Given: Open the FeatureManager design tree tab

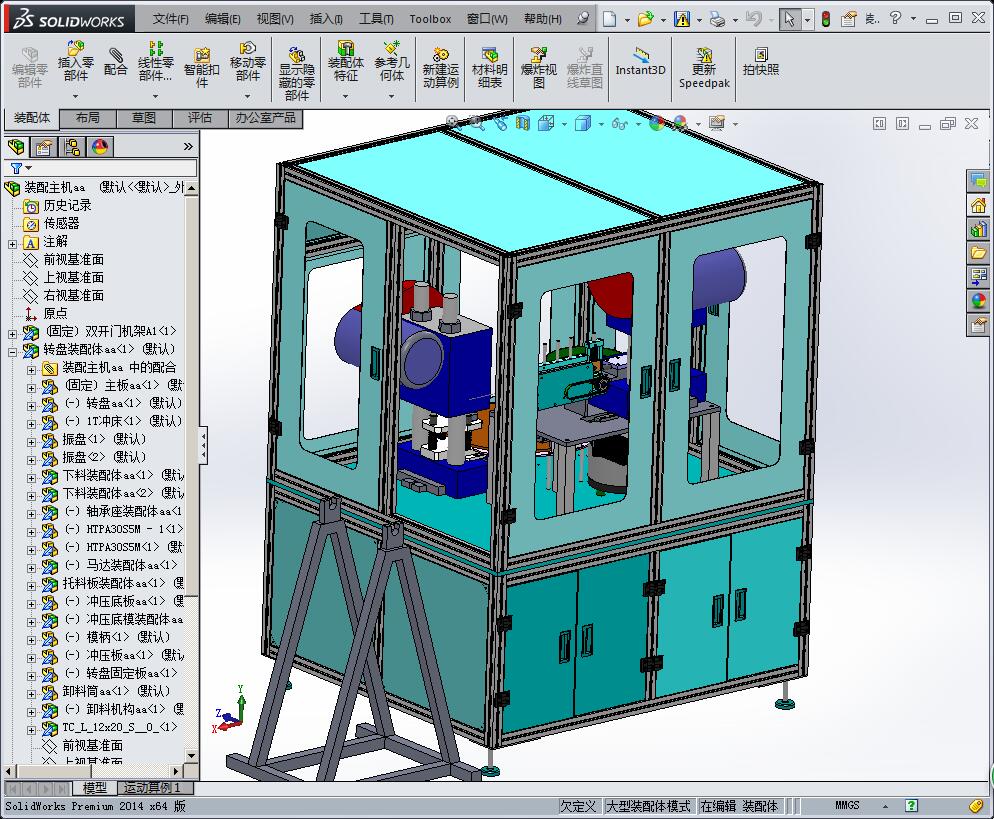Looking at the screenshot, I should [x=16, y=147].
